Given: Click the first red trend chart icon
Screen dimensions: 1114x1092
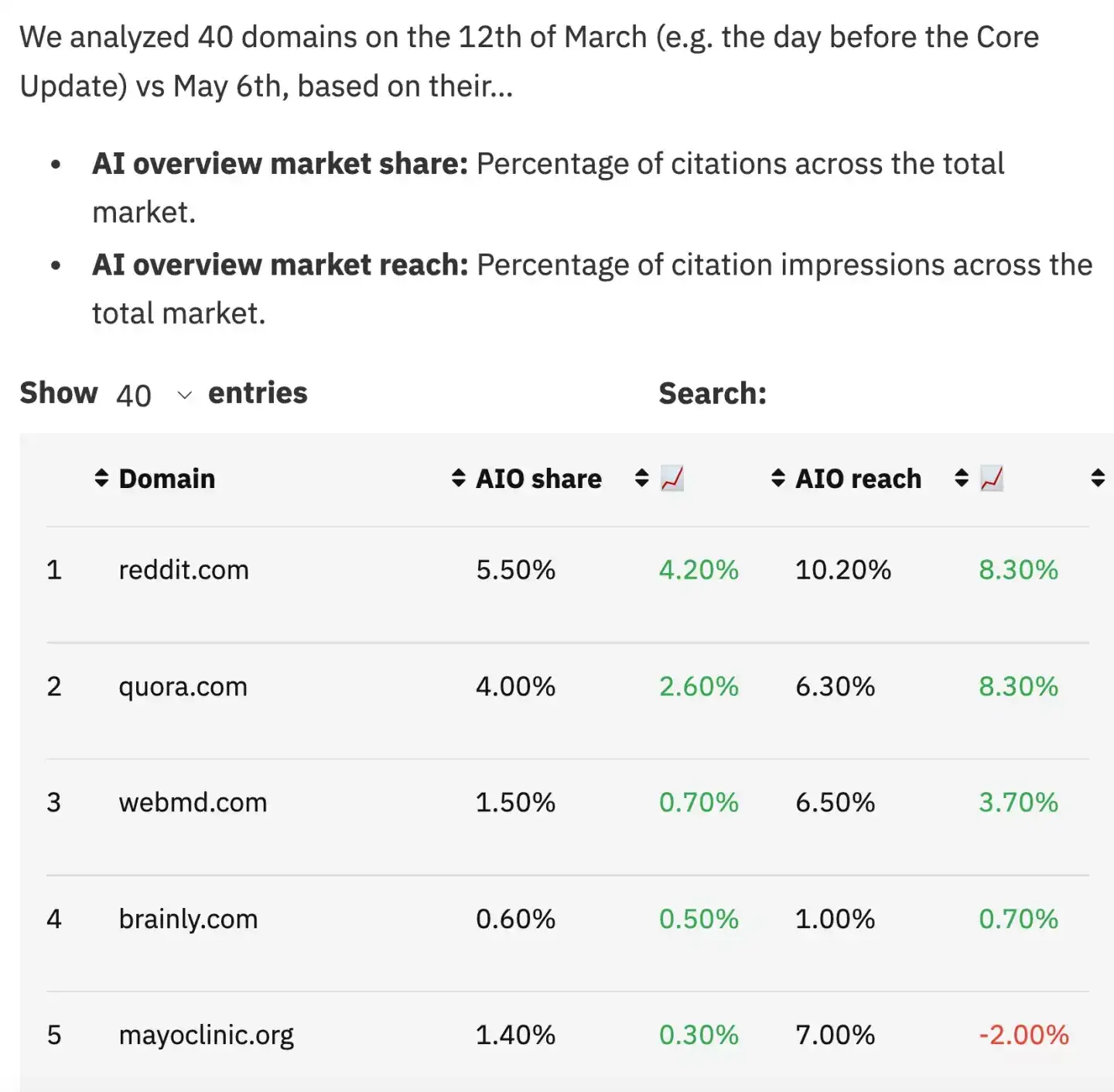Looking at the screenshot, I should tap(672, 479).
